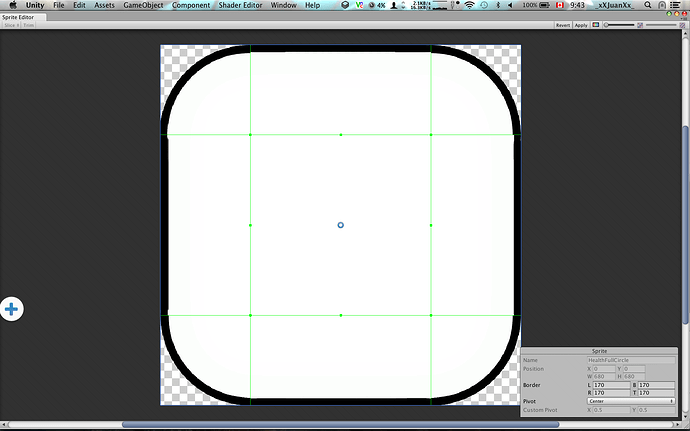Click the Position W field
This screenshot has width=690, height=431.
point(604,376)
